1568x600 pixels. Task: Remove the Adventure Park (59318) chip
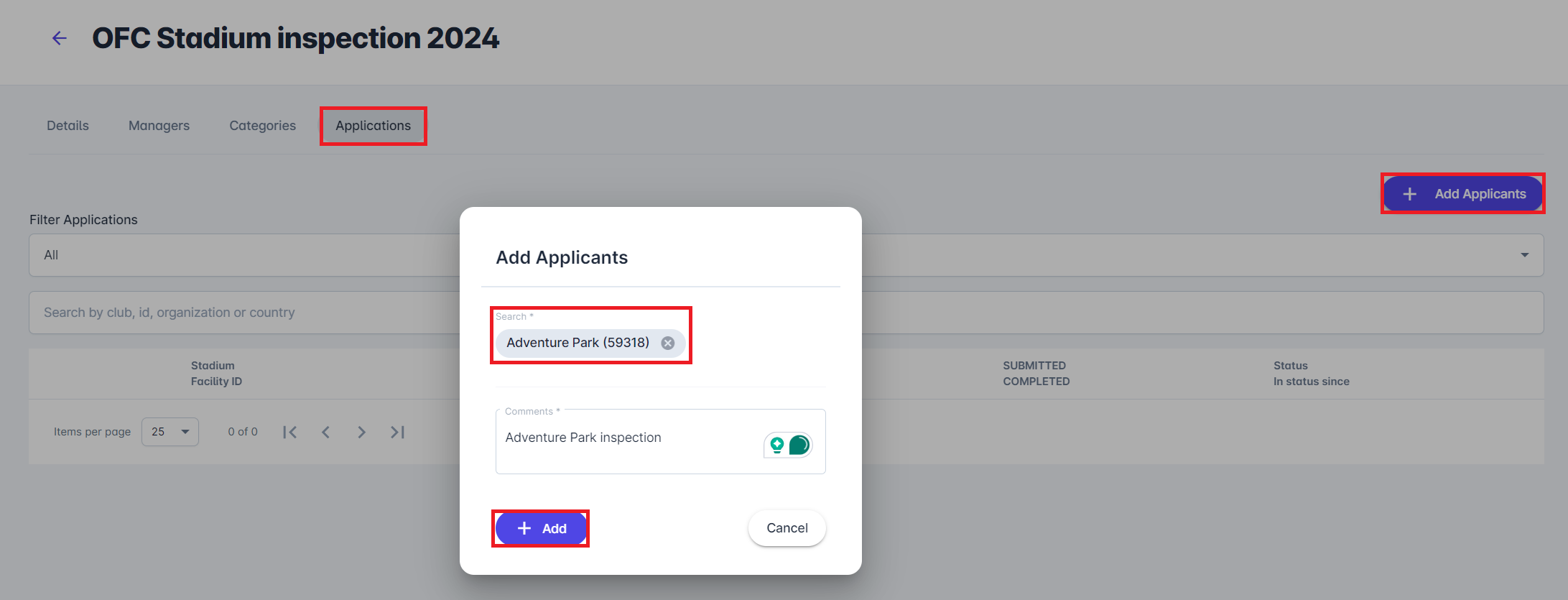point(668,343)
